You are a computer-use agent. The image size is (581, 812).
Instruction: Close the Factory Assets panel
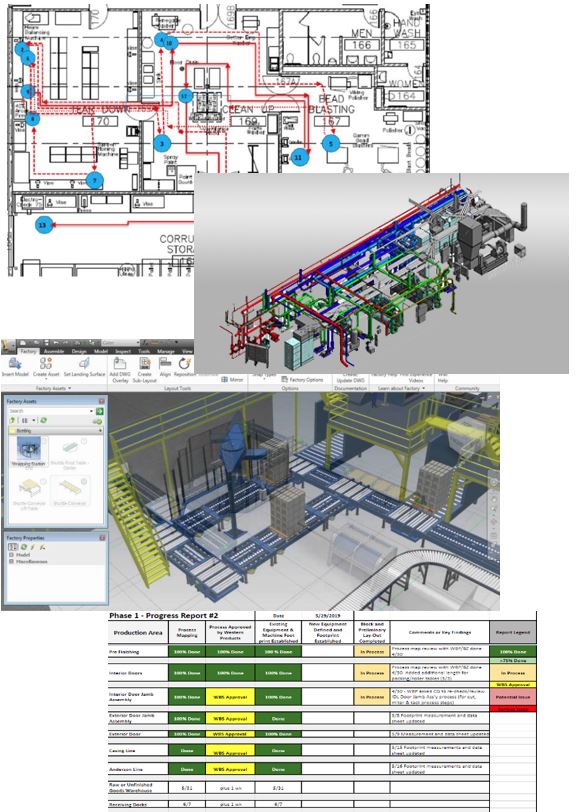click(101, 401)
